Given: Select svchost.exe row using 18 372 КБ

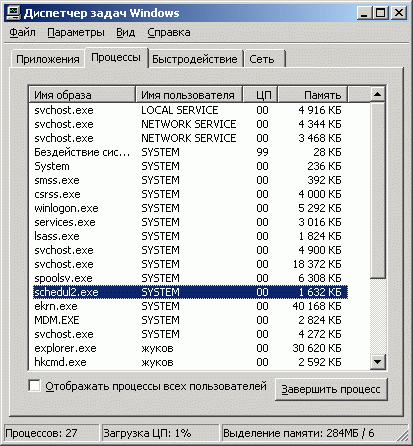Looking at the screenshot, I should point(190,264).
